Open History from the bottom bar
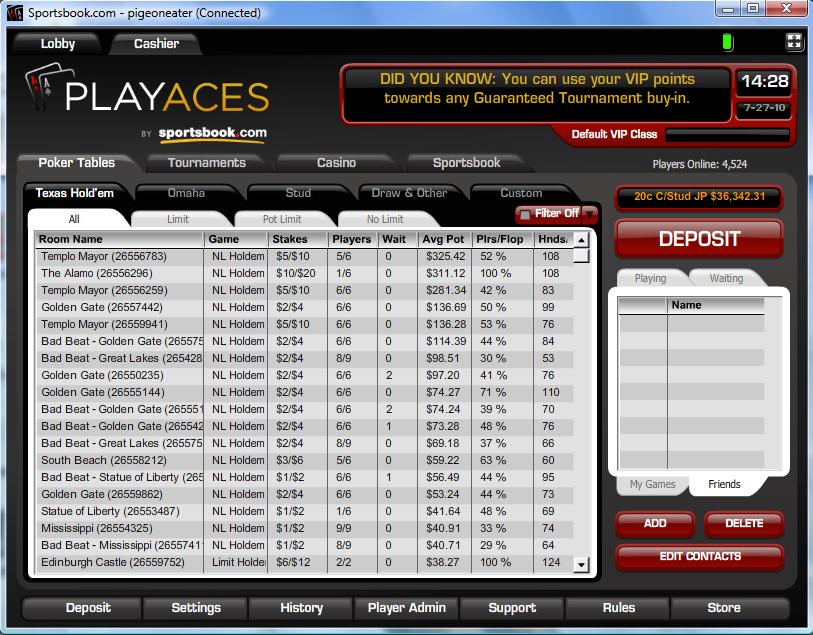 [x=301, y=608]
